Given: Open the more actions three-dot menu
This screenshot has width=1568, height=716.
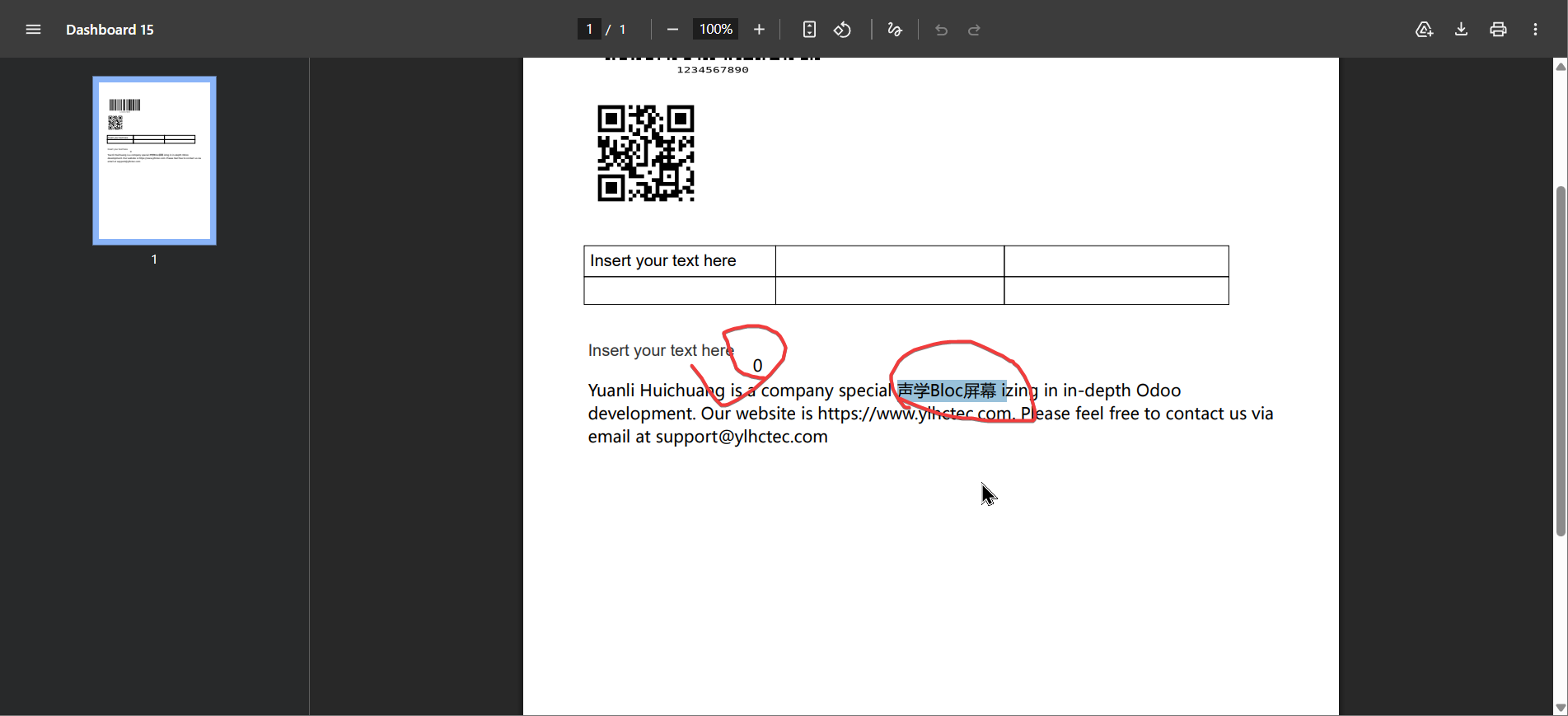Looking at the screenshot, I should pyautogui.click(x=1535, y=30).
